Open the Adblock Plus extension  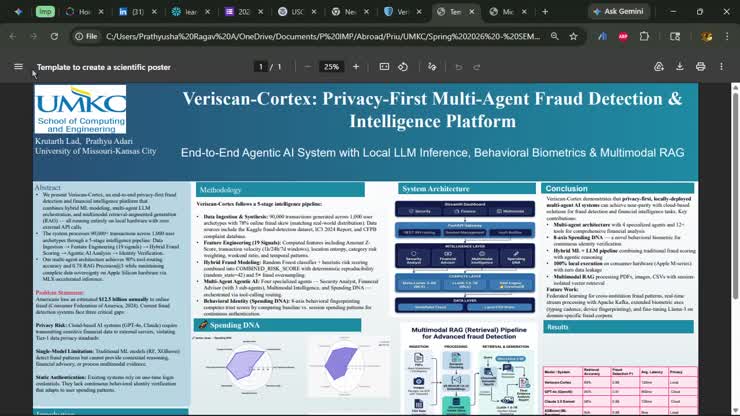623,36
